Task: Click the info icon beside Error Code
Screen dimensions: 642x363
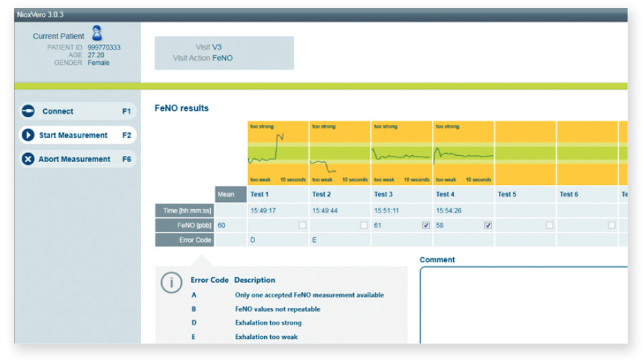Action: [171, 282]
